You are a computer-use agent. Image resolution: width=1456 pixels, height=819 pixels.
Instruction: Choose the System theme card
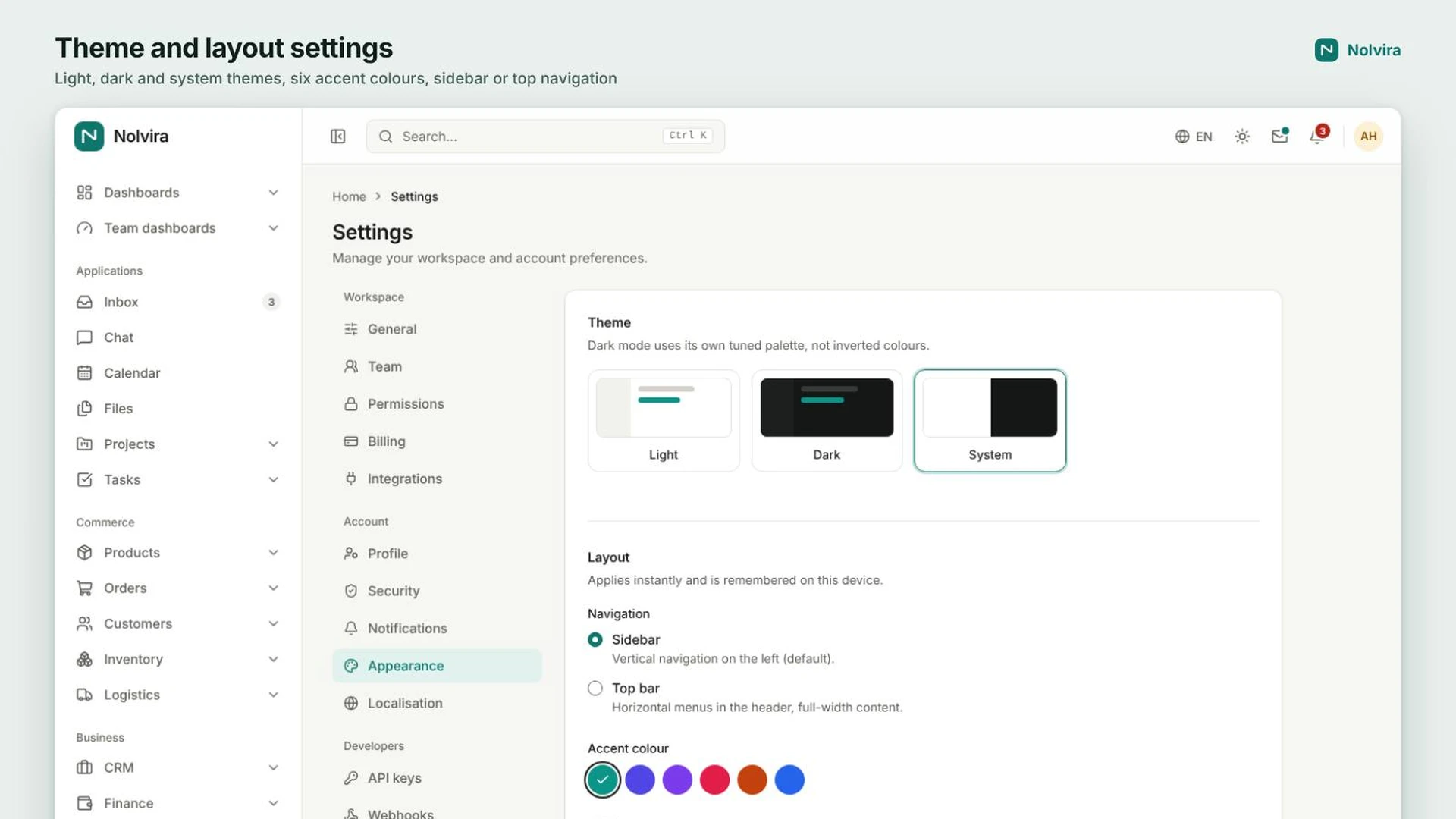point(990,421)
